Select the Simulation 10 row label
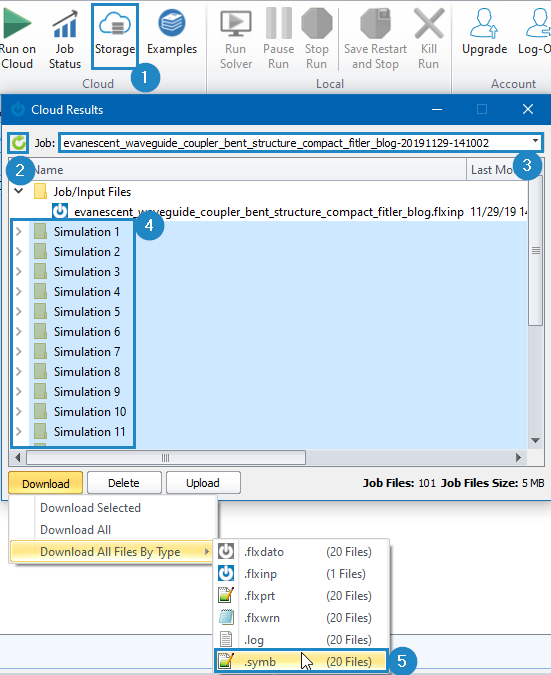The height and width of the screenshot is (675, 551). tap(90, 412)
